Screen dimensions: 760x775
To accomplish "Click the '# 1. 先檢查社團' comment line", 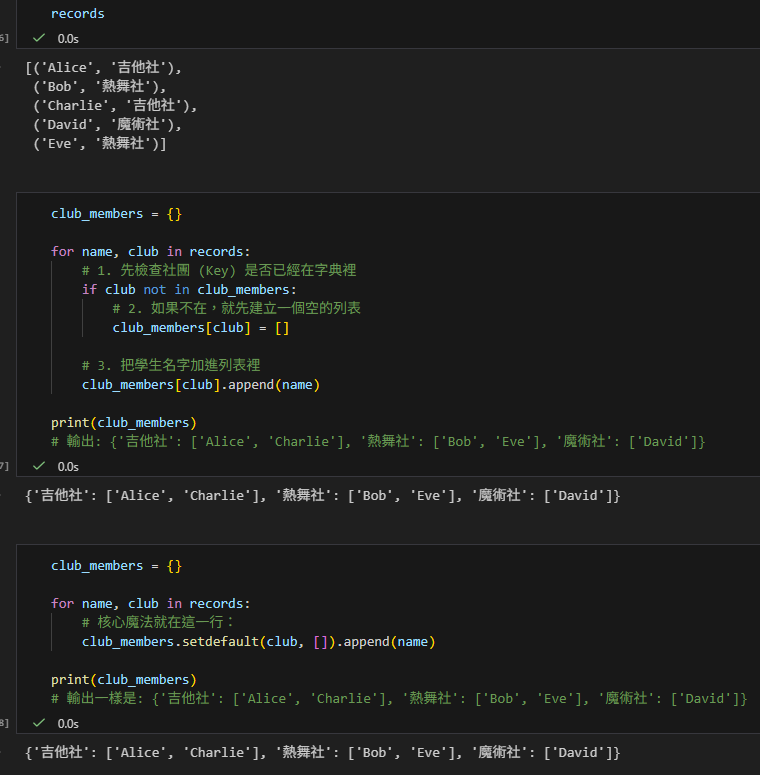I will (x=219, y=271).
